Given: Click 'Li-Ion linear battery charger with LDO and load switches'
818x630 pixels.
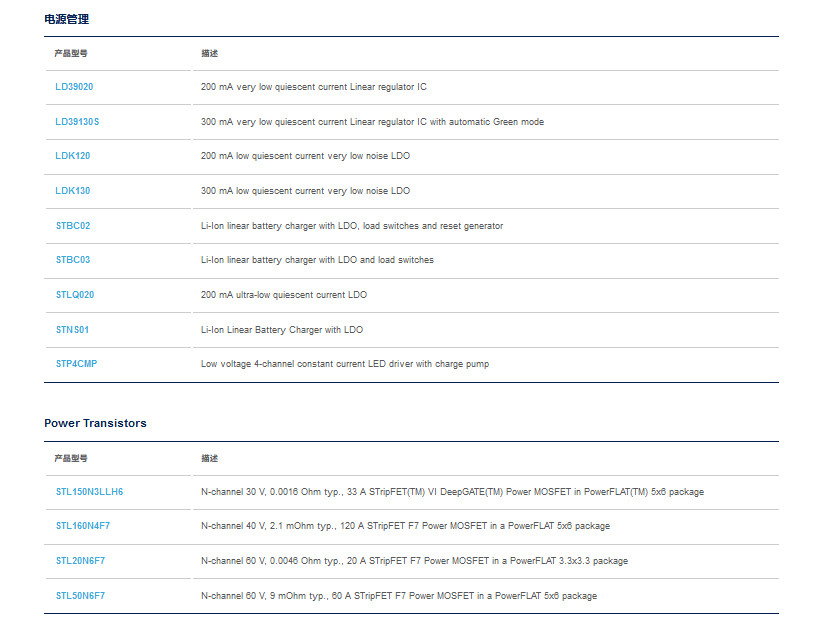Looking at the screenshot, I should (x=317, y=260).
